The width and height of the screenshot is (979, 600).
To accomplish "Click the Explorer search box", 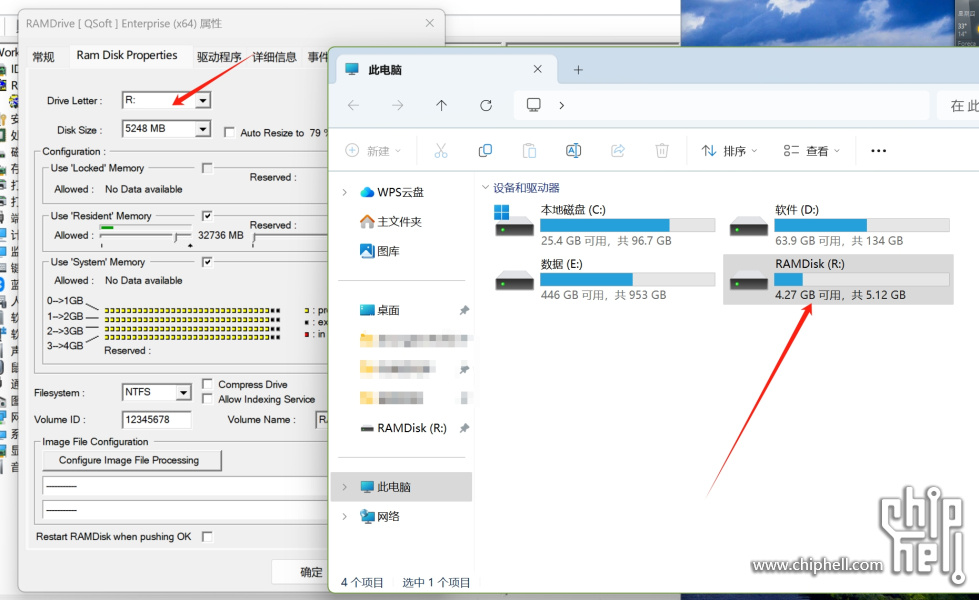I will (x=958, y=106).
